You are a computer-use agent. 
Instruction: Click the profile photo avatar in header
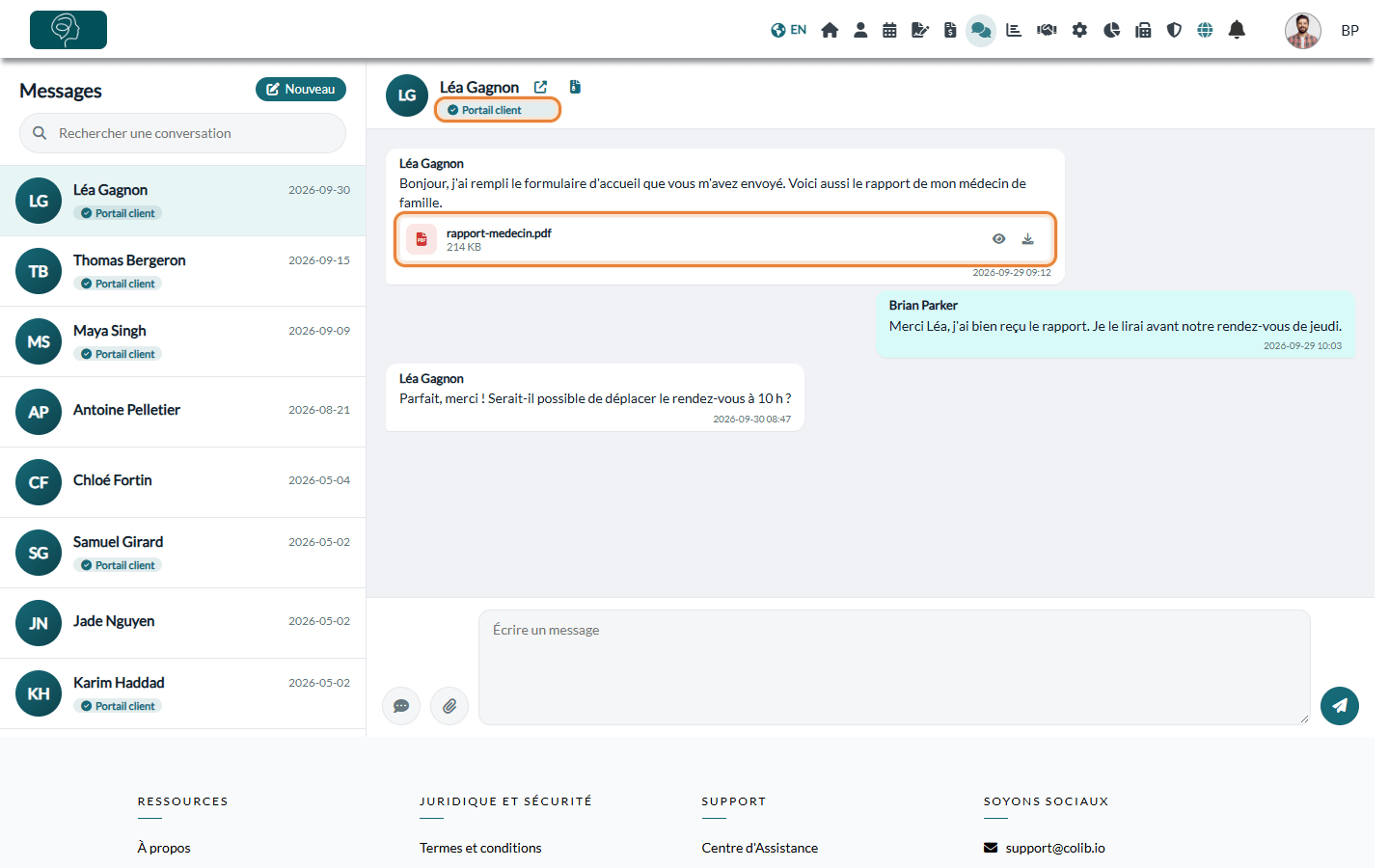coord(1303,31)
